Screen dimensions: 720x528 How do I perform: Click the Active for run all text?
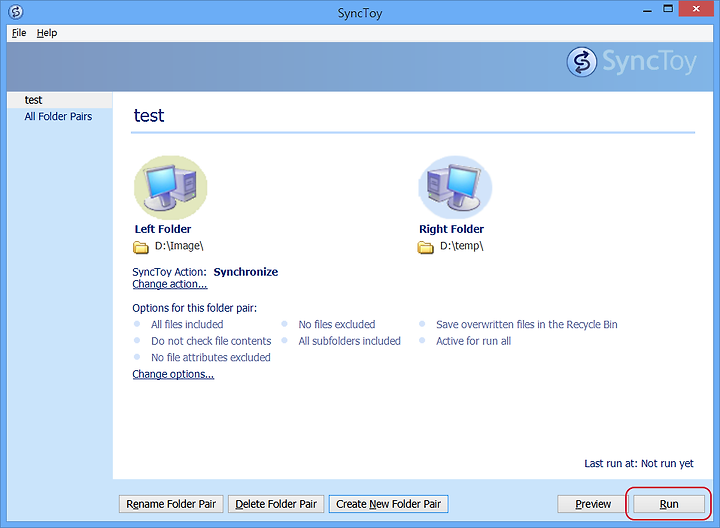(473, 341)
